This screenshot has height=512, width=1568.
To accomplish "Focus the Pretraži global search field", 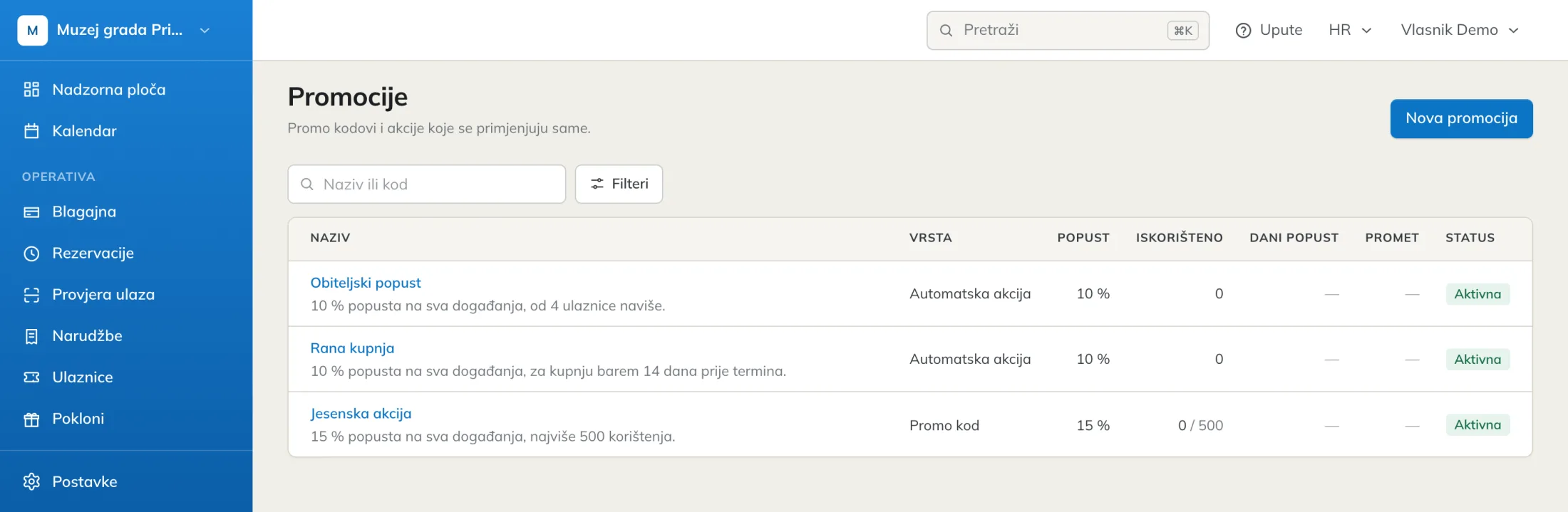I will click(1068, 31).
